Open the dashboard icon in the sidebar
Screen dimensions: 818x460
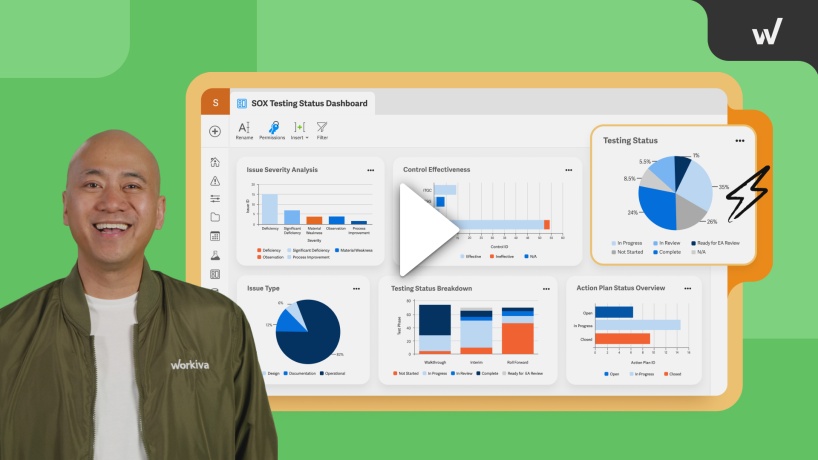(x=215, y=274)
